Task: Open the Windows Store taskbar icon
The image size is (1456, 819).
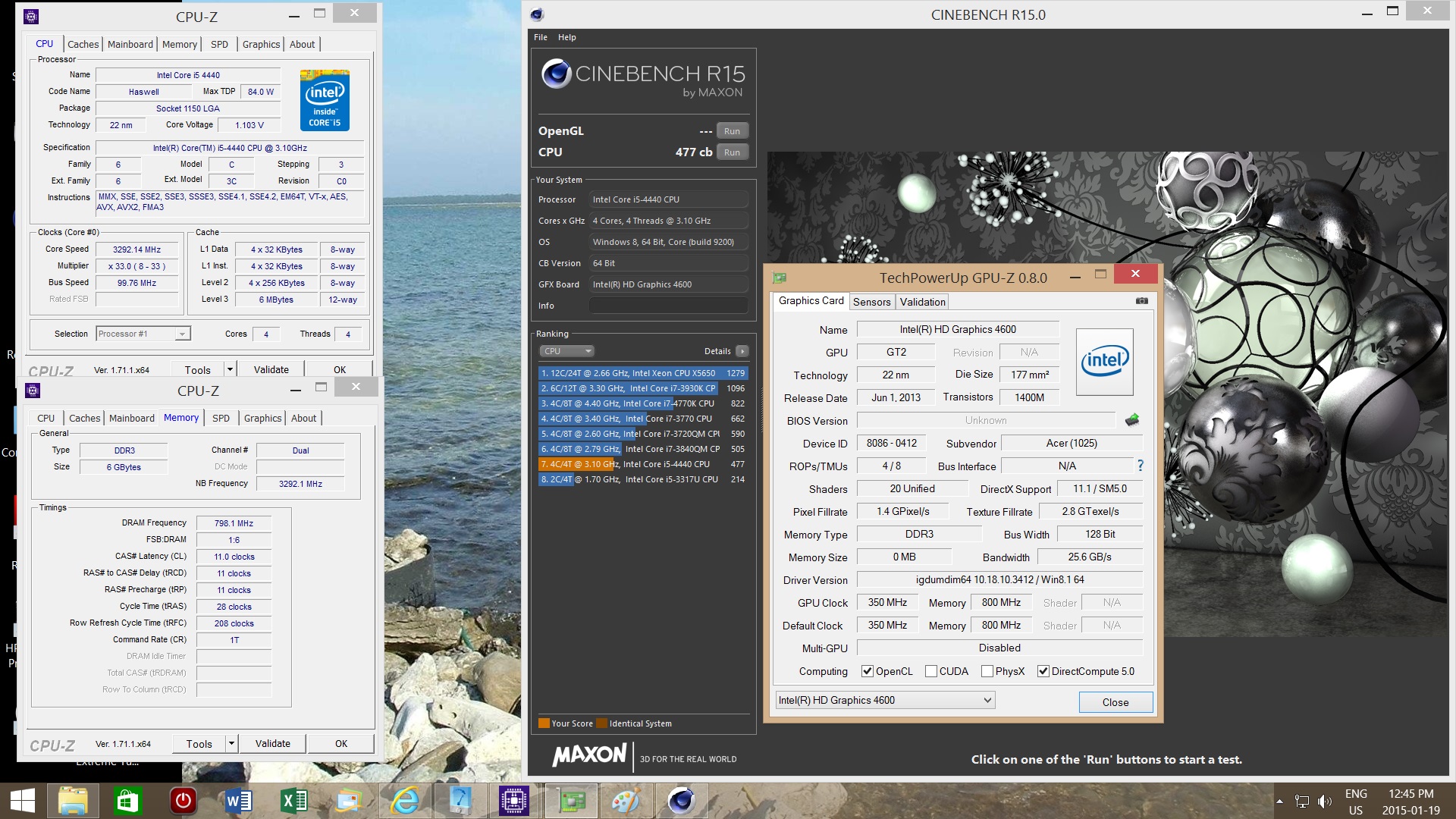Action: pos(127,801)
